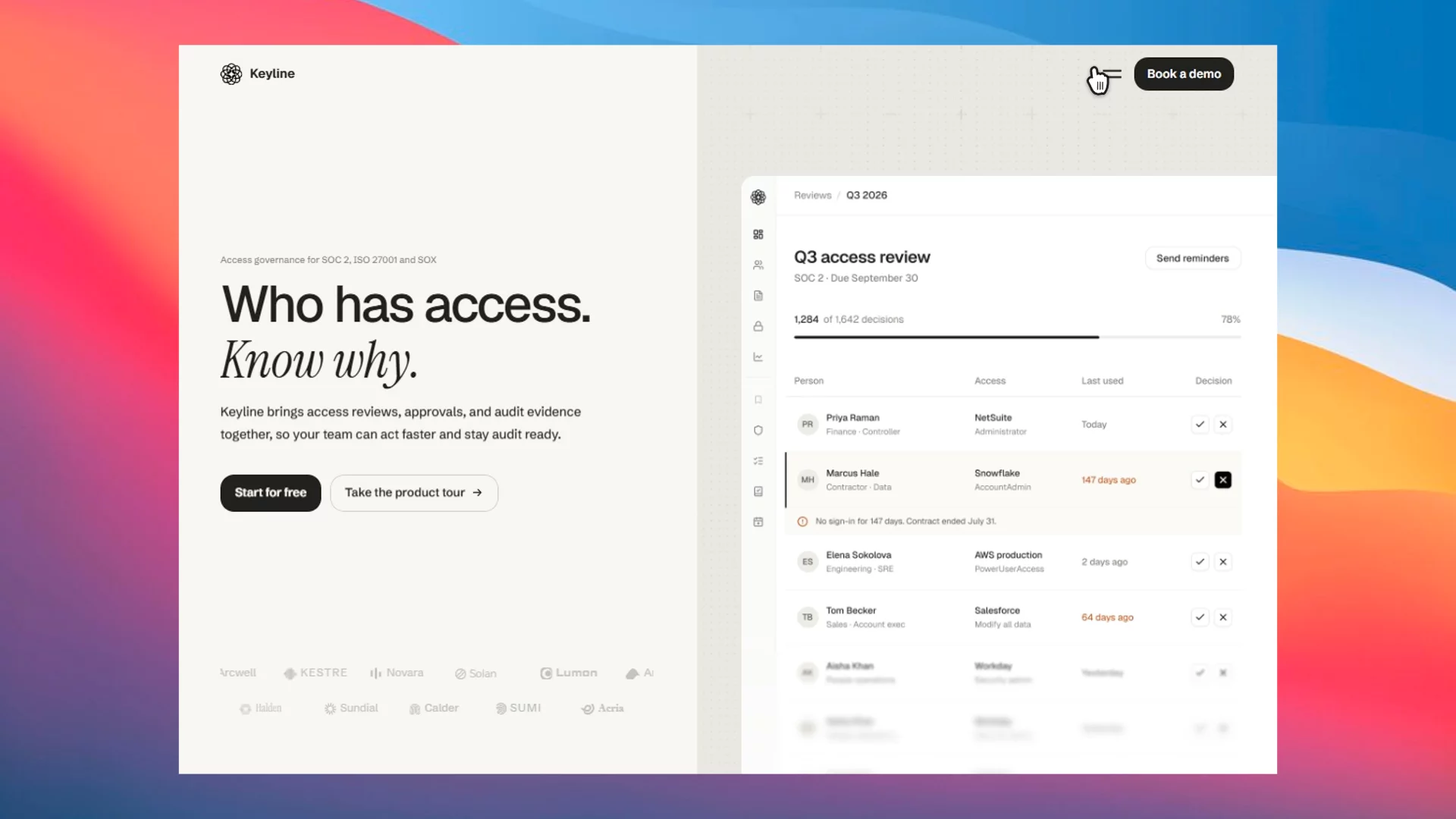Open the bookmark icon in the sidebar

click(758, 400)
